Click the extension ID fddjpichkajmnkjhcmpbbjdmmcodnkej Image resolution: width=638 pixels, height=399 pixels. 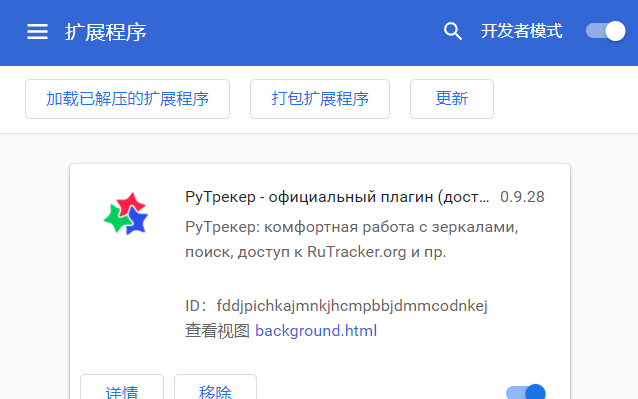352,306
